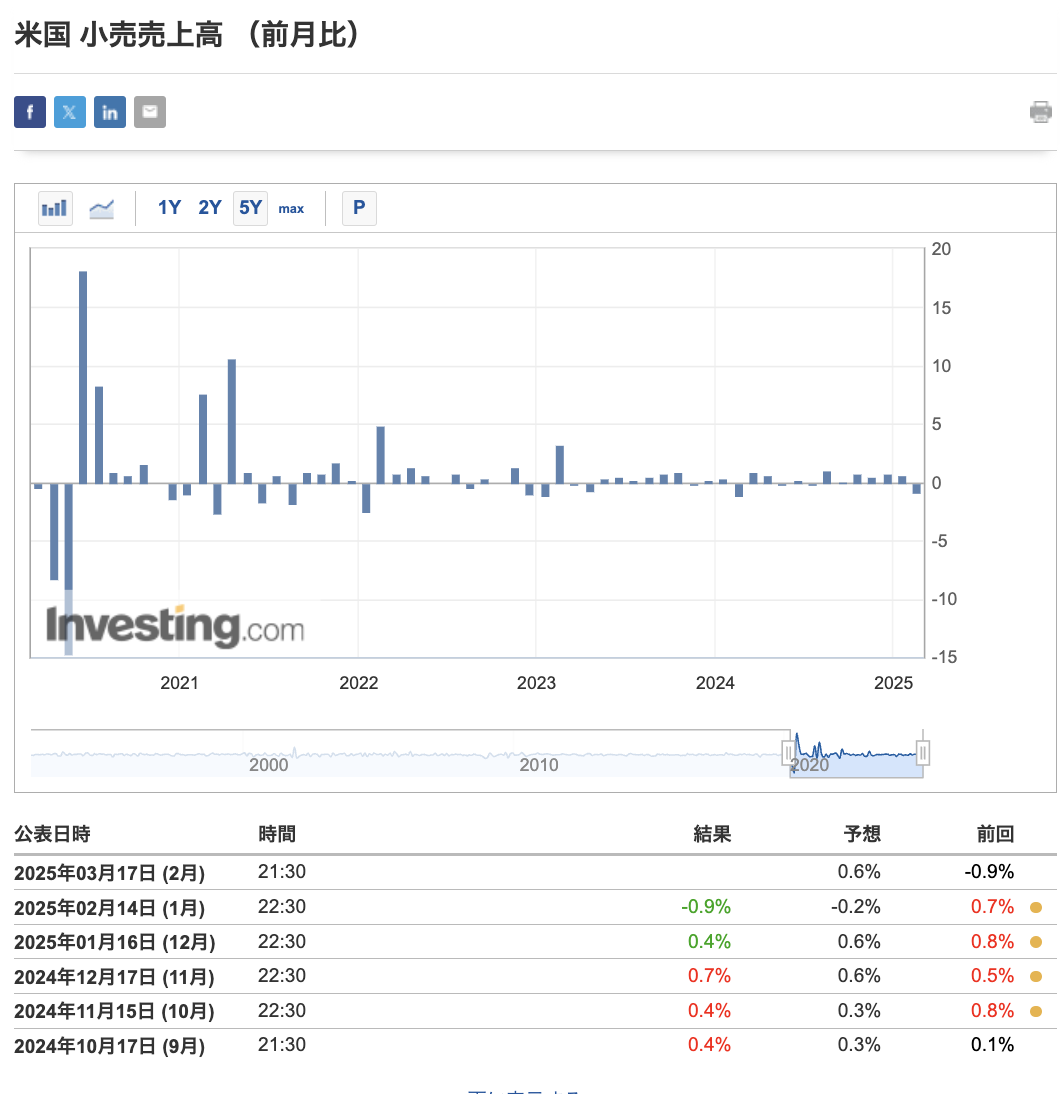Choose the 5Y chart range
The height and width of the screenshot is (1094, 1060).
pyautogui.click(x=251, y=208)
